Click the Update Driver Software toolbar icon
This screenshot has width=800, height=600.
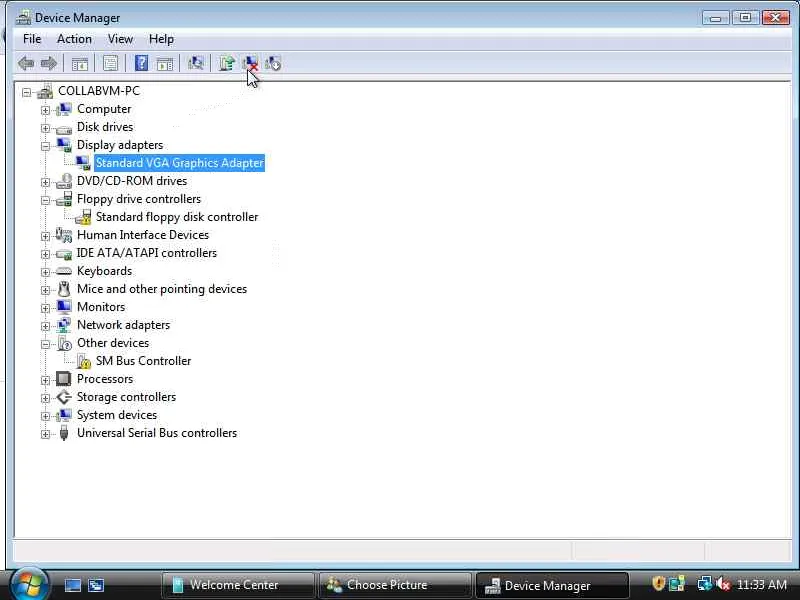227,63
